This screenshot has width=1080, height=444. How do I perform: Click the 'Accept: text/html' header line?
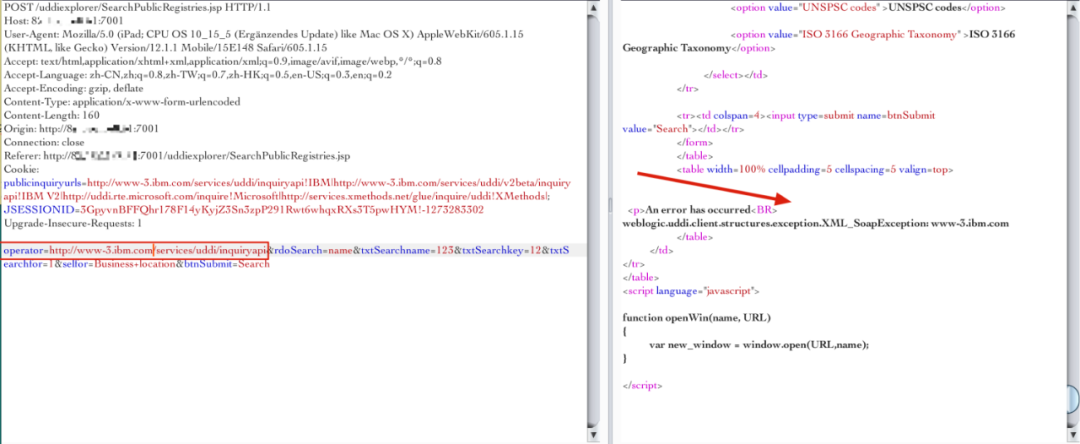[222, 61]
